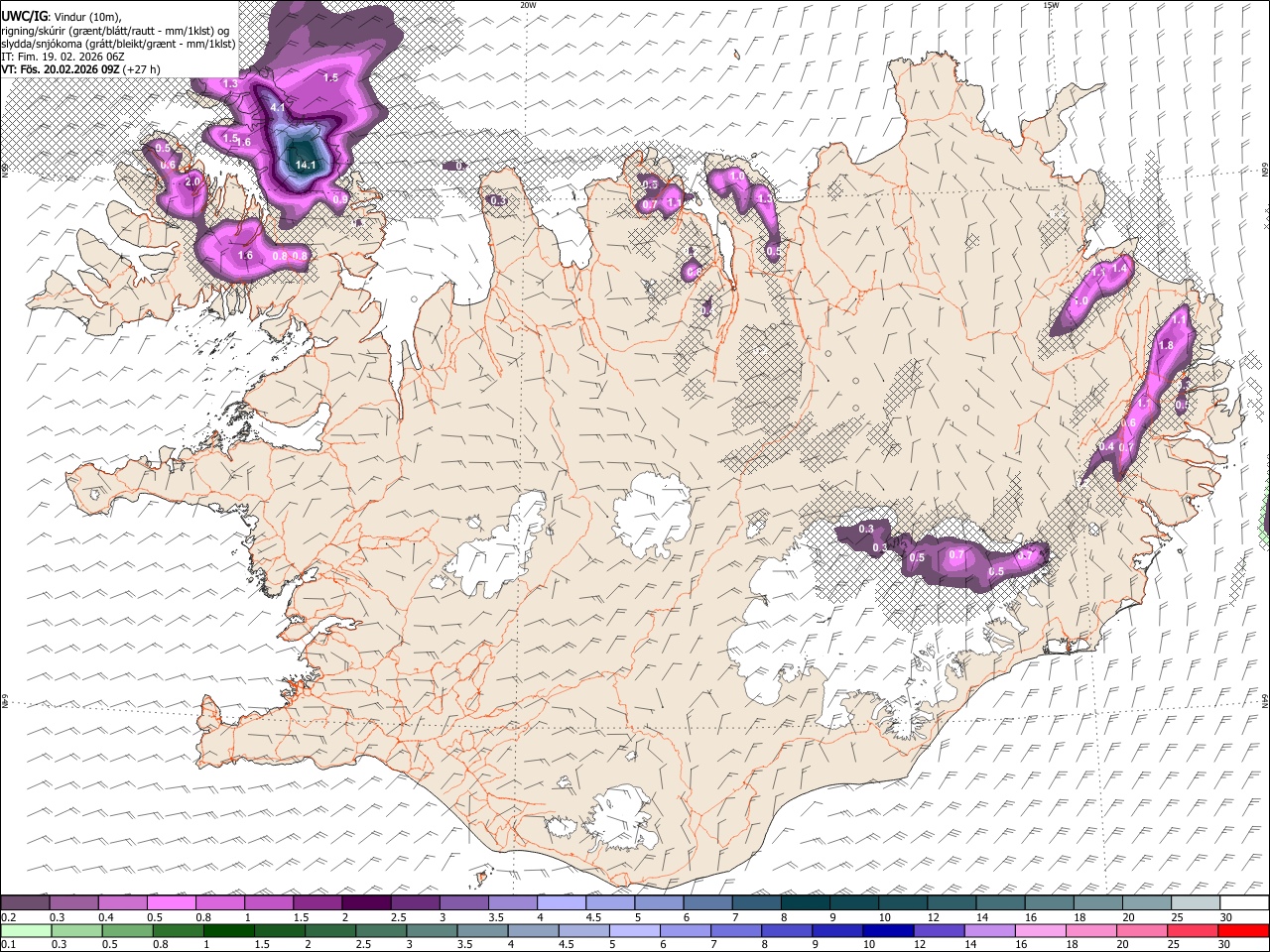Click the 2.0 value label in the Westfjords

(x=192, y=182)
